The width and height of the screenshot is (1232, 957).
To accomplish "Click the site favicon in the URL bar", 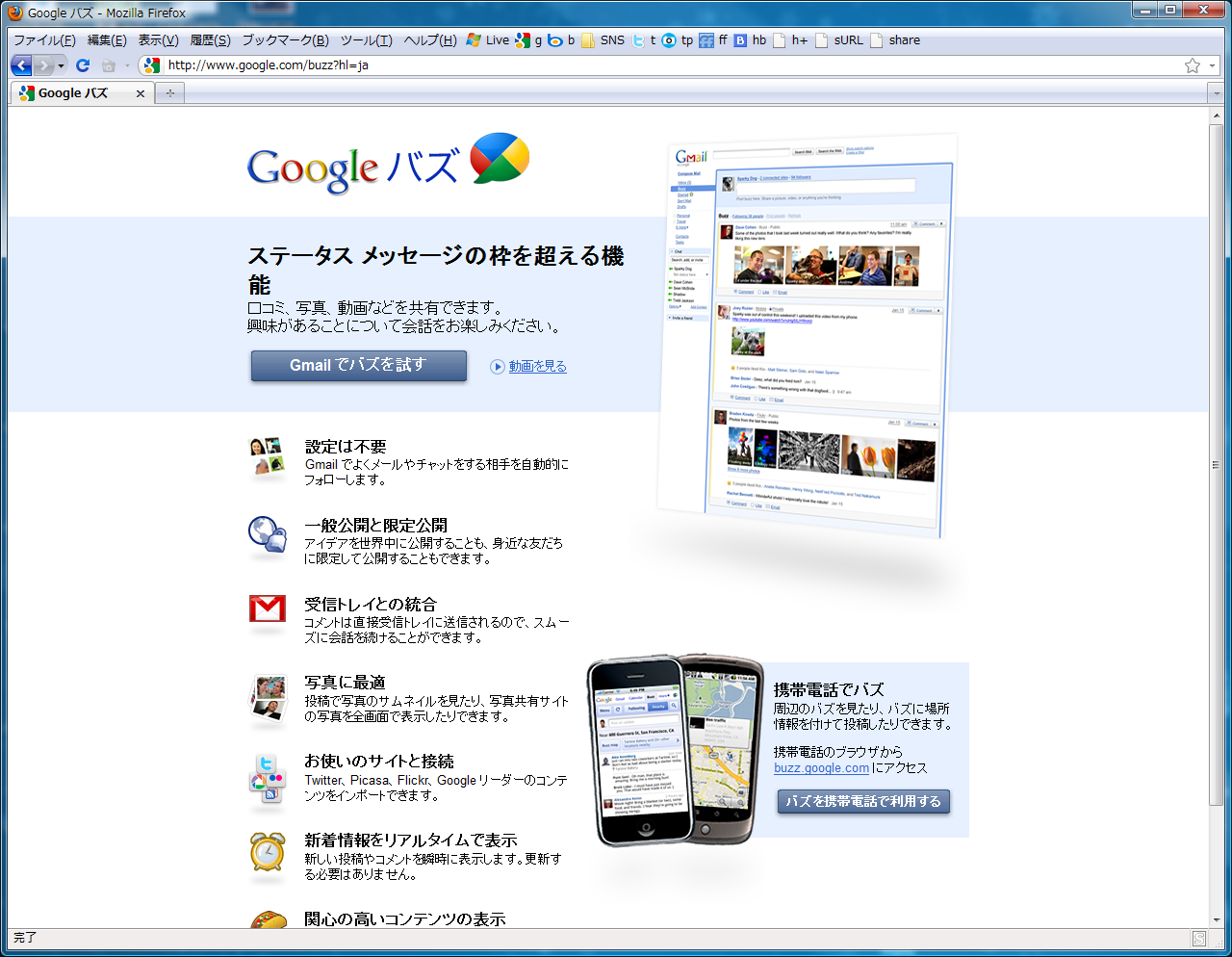I will [x=151, y=65].
